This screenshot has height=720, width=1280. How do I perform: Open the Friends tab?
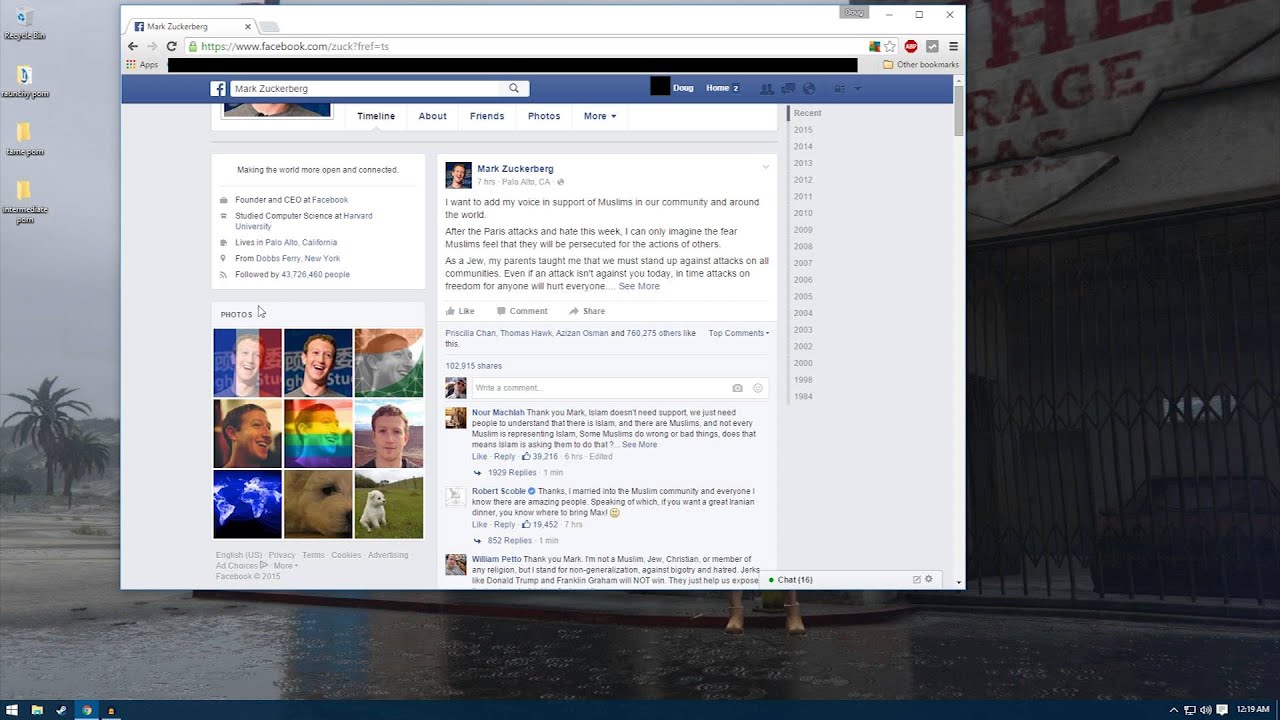pos(487,116)
